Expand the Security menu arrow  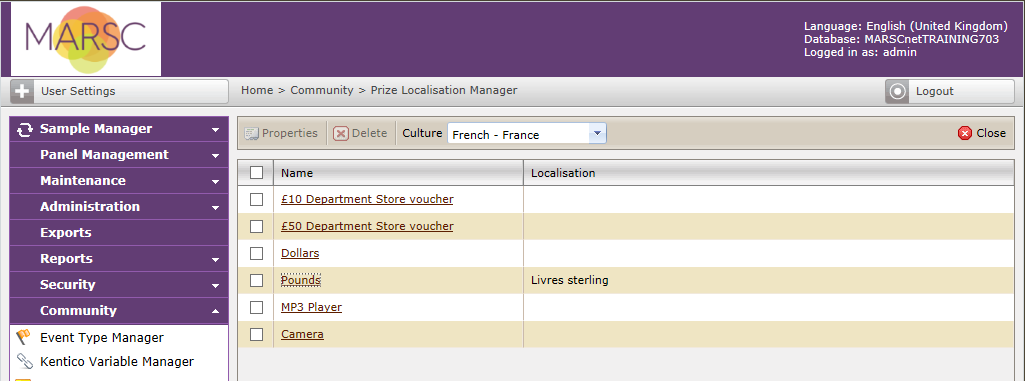(215, 286)
